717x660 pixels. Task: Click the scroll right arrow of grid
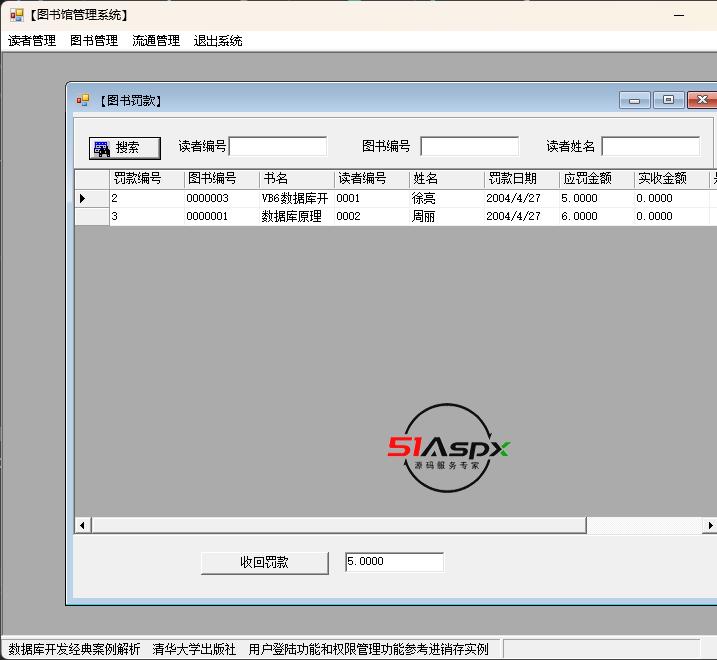[x=710, y=525]
